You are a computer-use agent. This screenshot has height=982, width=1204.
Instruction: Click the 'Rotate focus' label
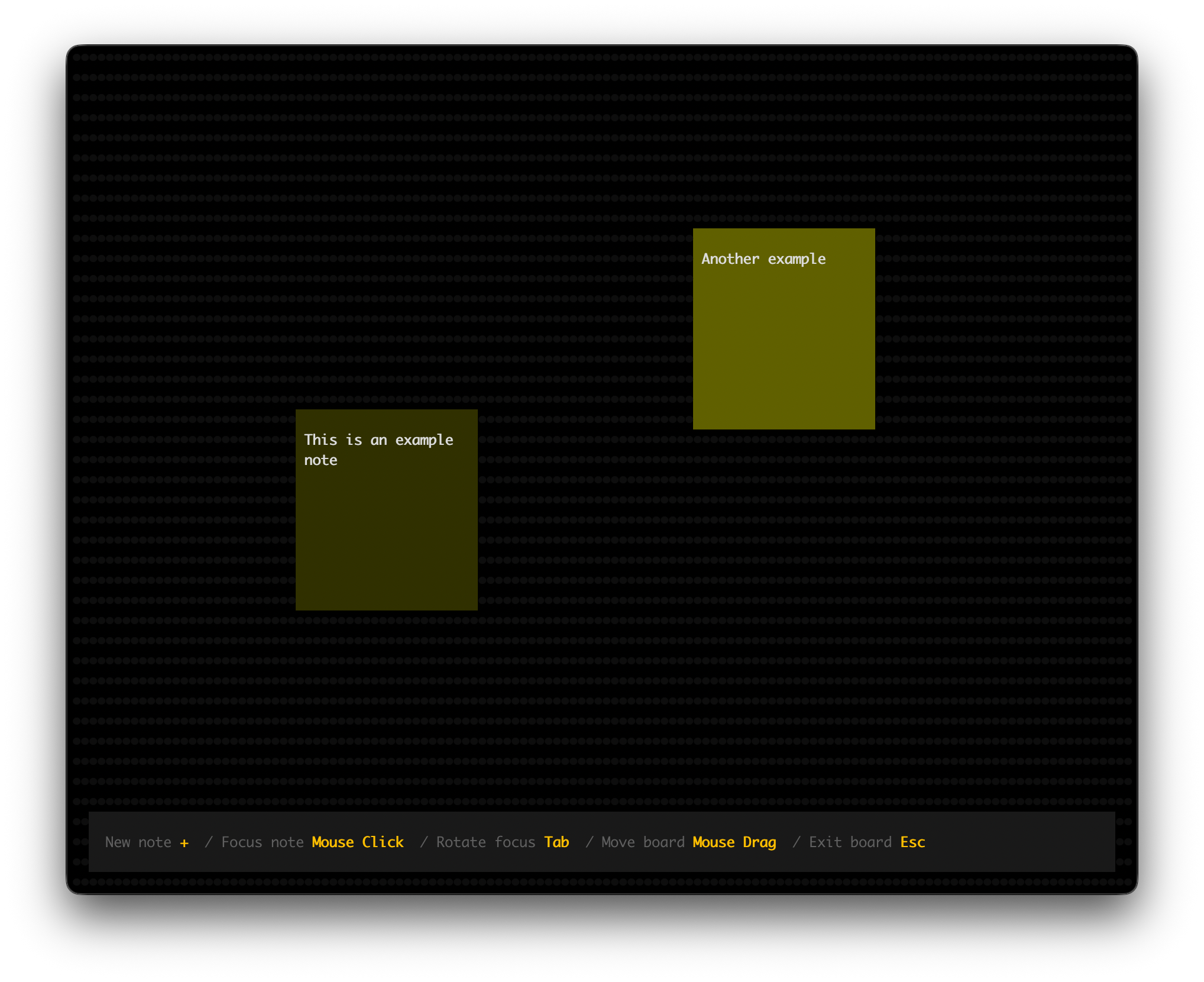click(x=486, y=842)
